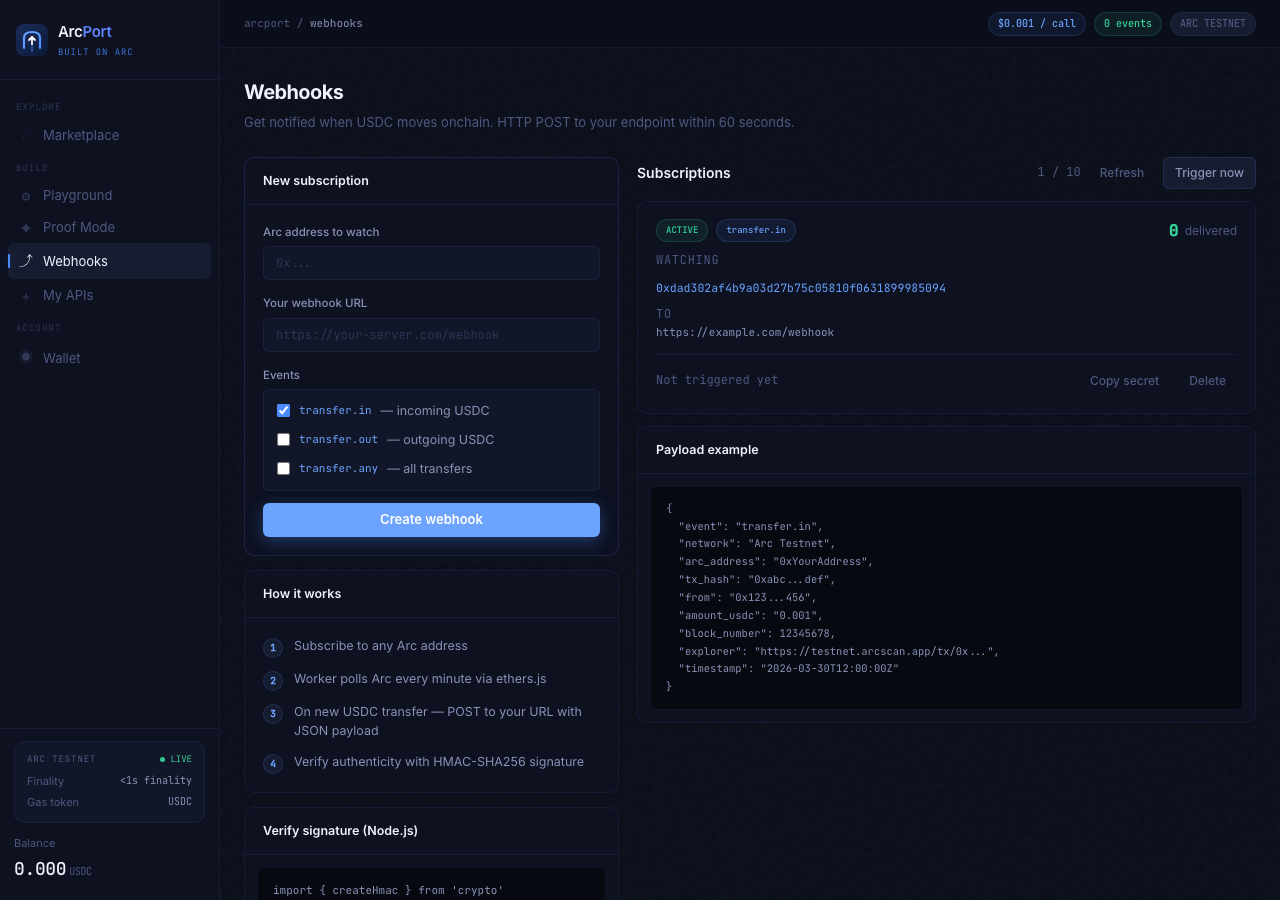Click the "1 / 10" subscription count
Viewport: 1280px width, 900px height.
(1059, 172)
